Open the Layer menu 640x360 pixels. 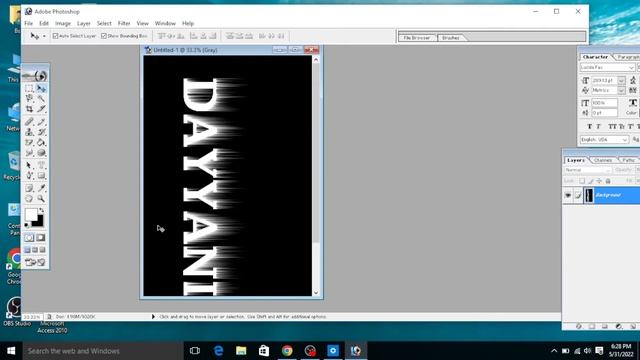tap(84, 23)
